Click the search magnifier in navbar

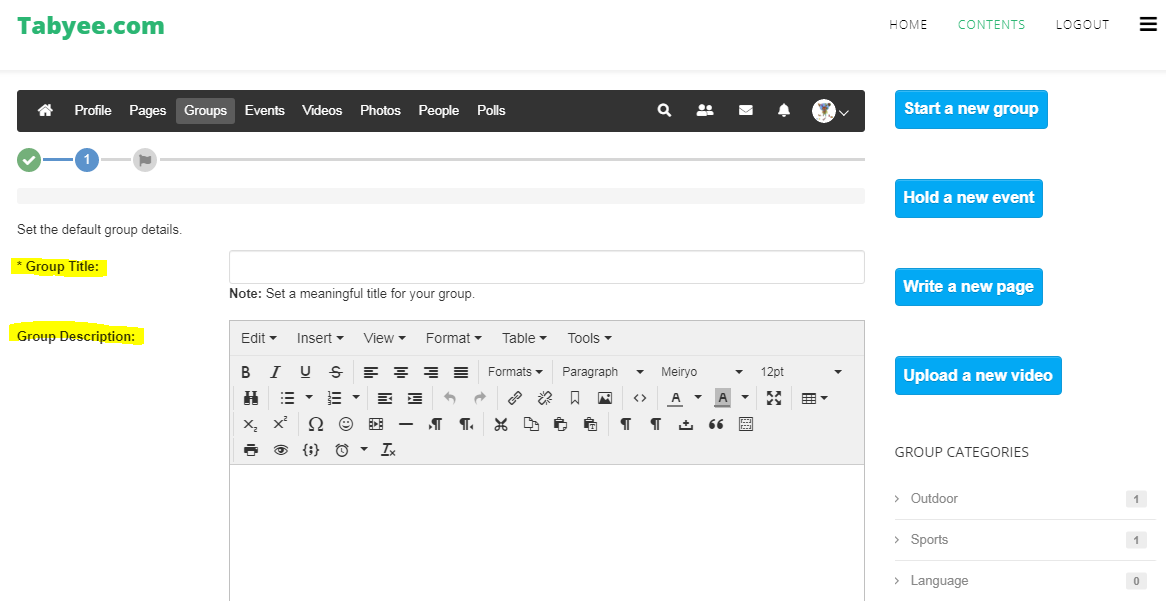point(664,111)
